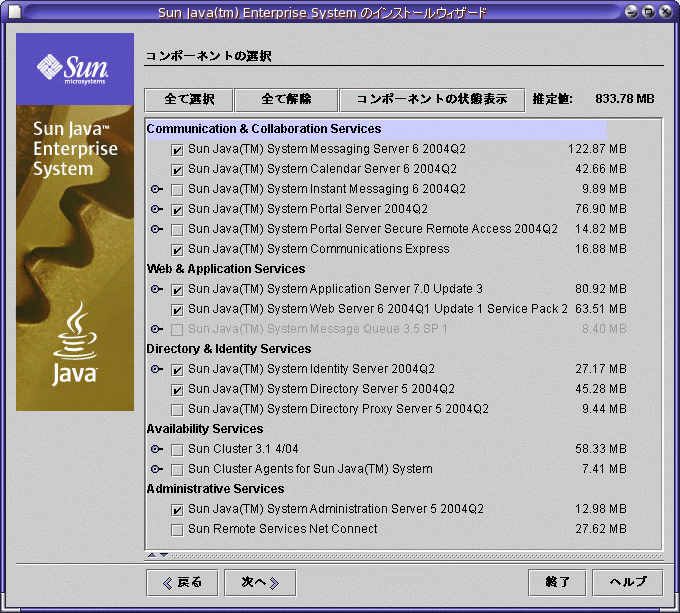Expand System Portal Server 2004Q2 subcomponents
680x613 pixels.
(157, 209)
